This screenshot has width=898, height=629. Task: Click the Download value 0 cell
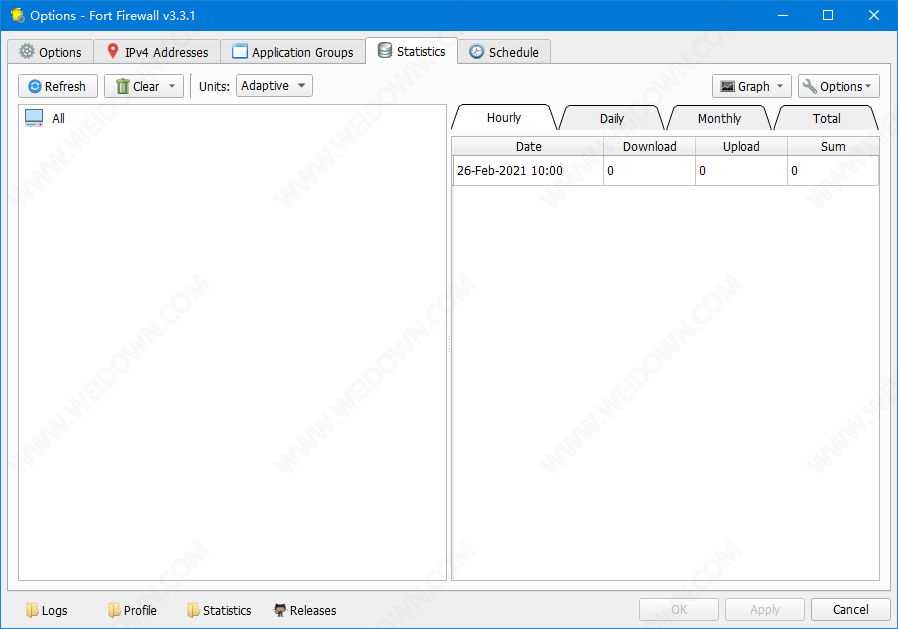pos(649,171)
